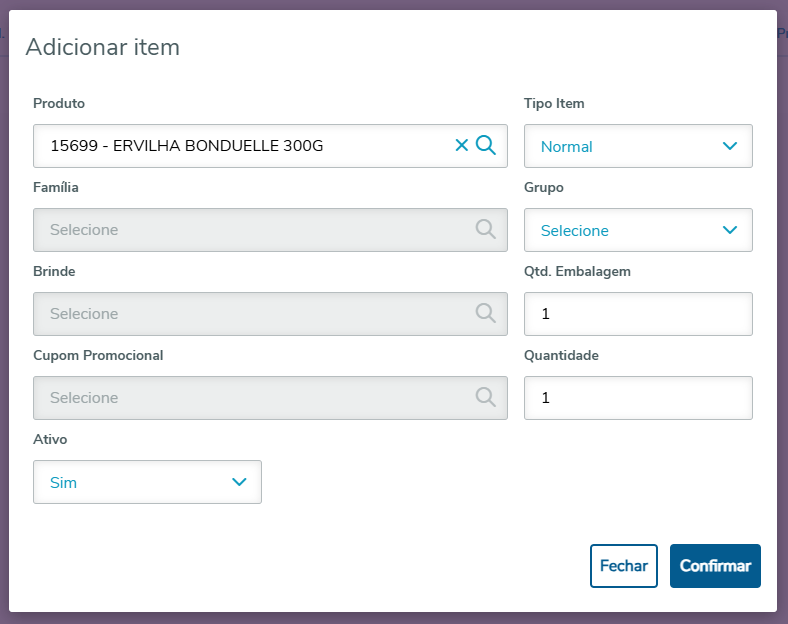Open the Ativo dropdown set to Sim
The image size is (788, 624).
pos(147,482)
